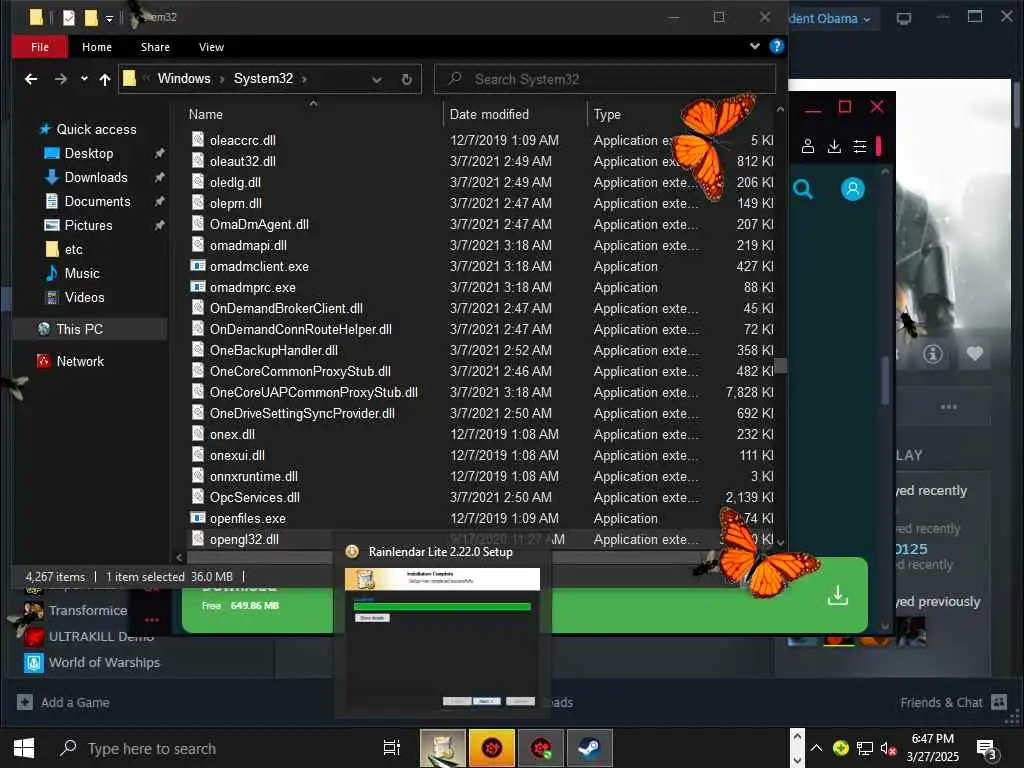Select the file onnxruntime.dll
This screenshot has width=1024, height=768.
[x=253, y=477]
